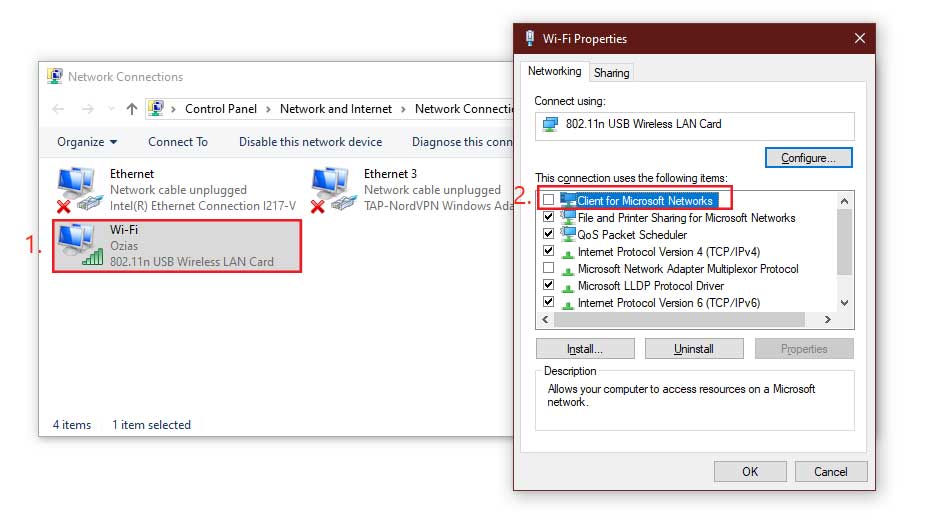Uncheck QoS Packet Scheduler

pyautogui.click(x=549, y=234)
